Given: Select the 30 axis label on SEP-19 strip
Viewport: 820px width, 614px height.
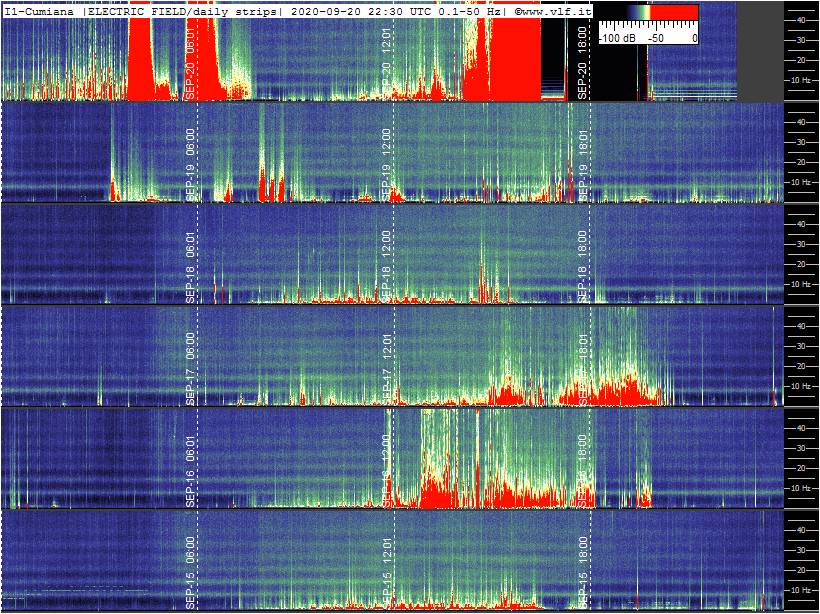Looking at the screenshot, I should [800, 142].
